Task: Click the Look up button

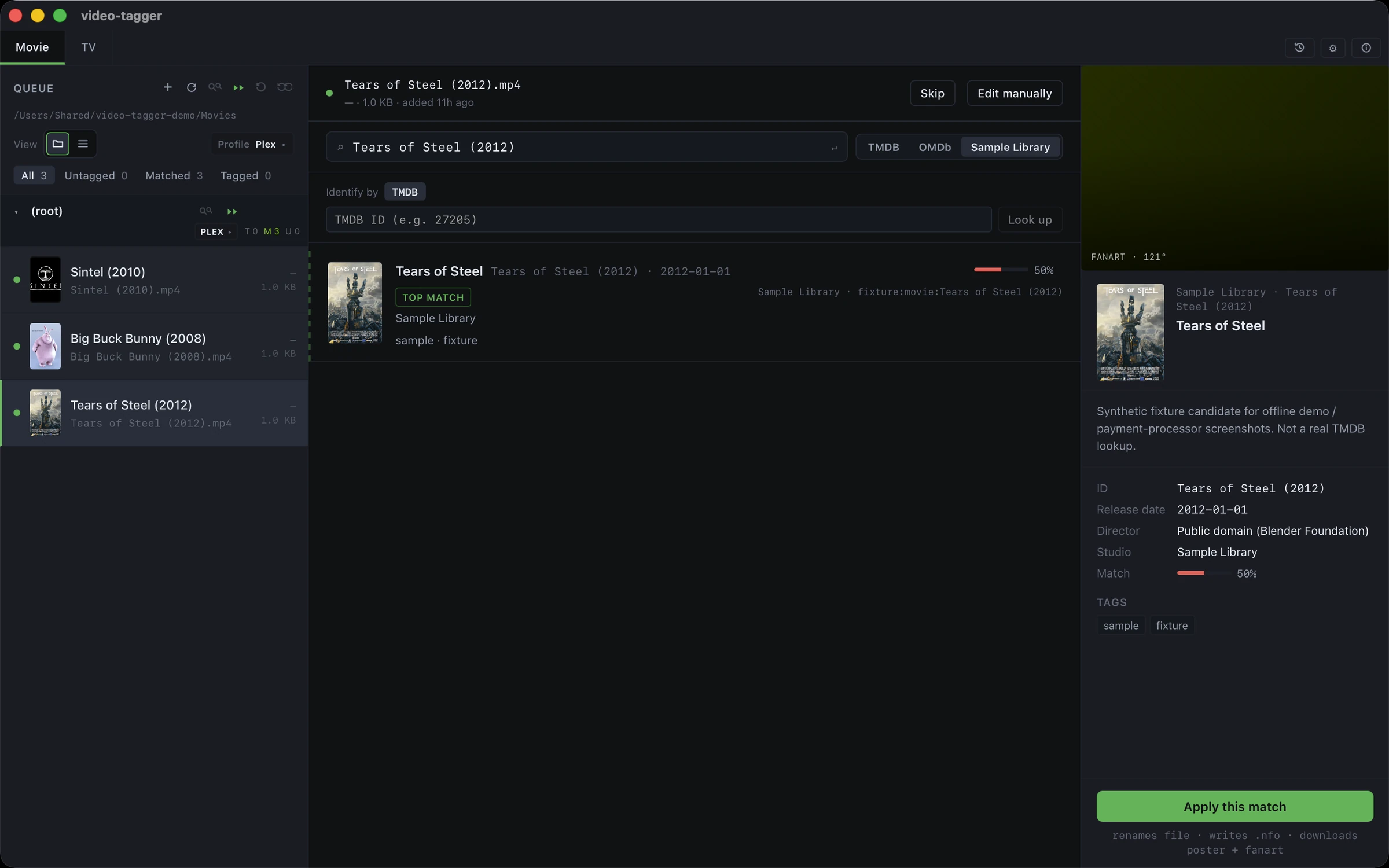Action: [x=1030, y=219]
